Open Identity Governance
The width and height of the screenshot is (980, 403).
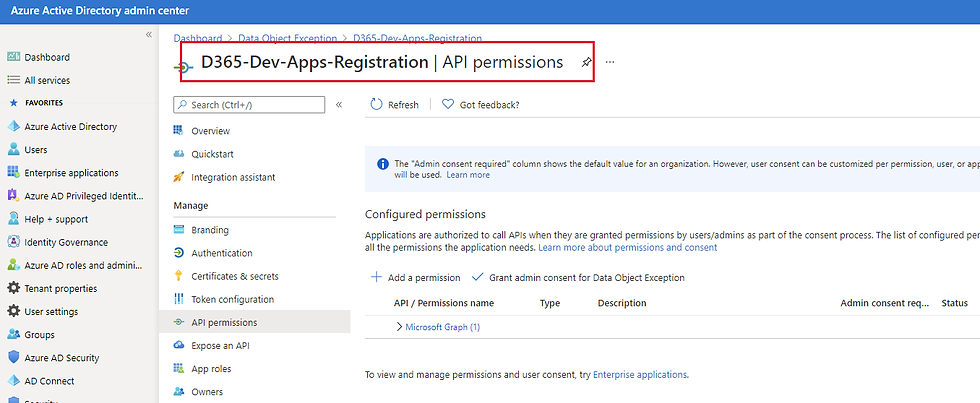pos(66,242)
